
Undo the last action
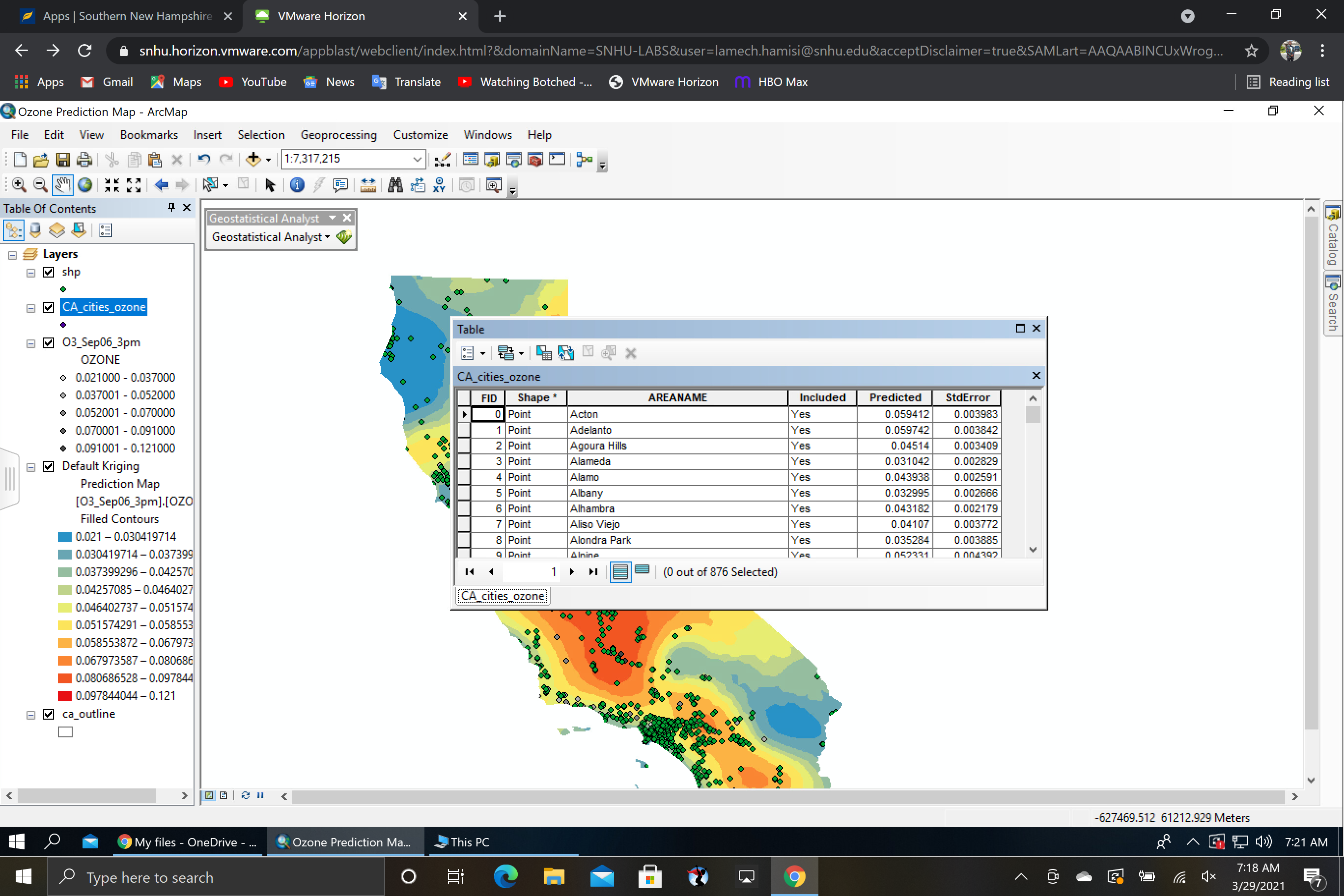(x=204, y=160)
